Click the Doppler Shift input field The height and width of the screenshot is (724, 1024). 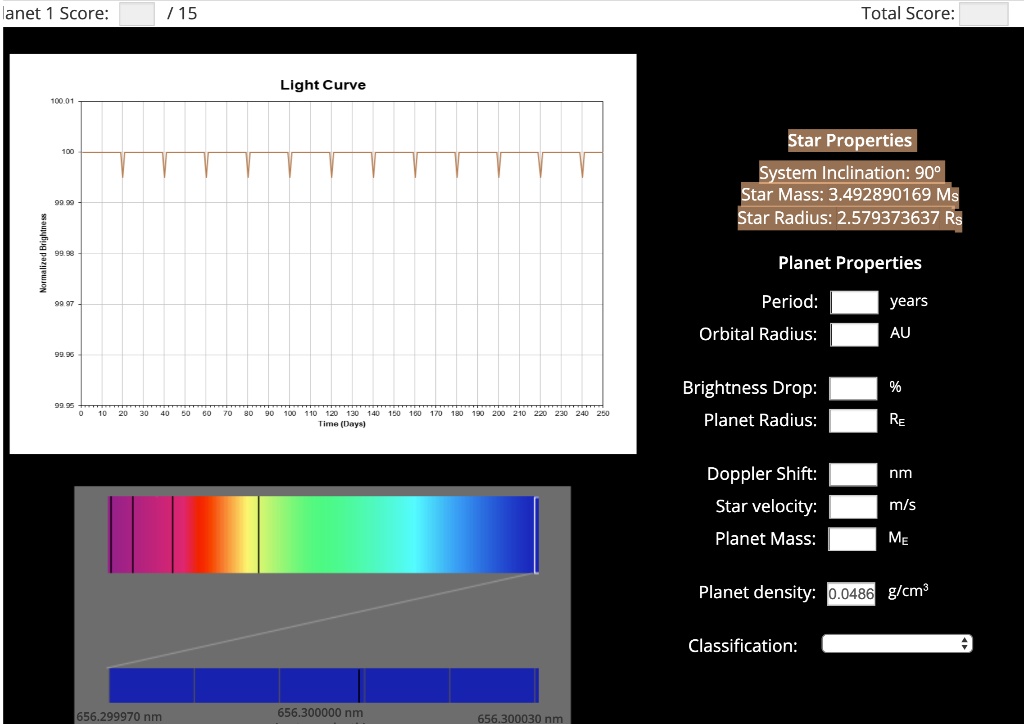pyautogui.click(x=853, y=474)
